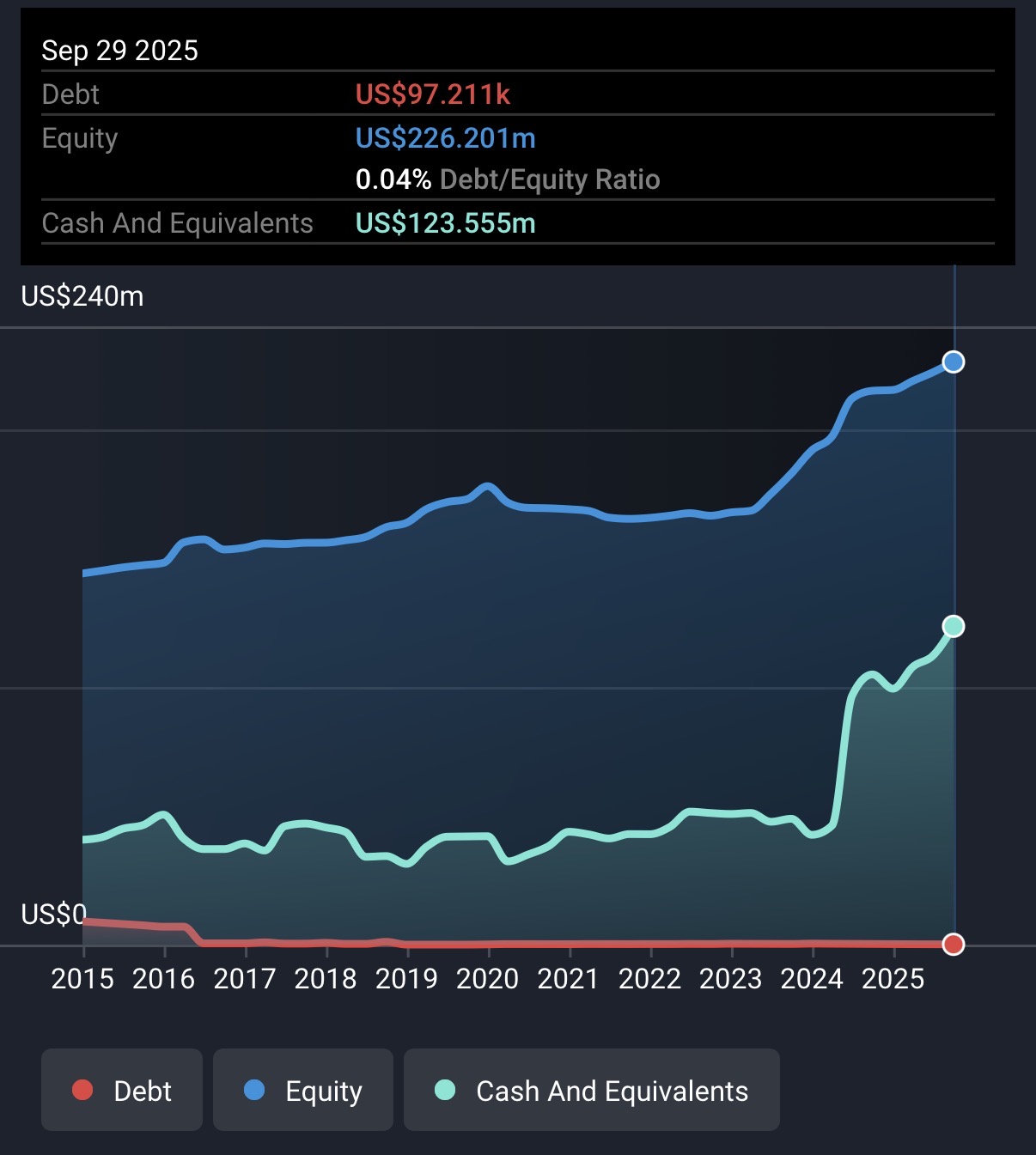Image resolution: width=1036 pixels, height=1155 pixels.
Task: Click the blue dot in the Equity legend
Action: [254, 1090]
